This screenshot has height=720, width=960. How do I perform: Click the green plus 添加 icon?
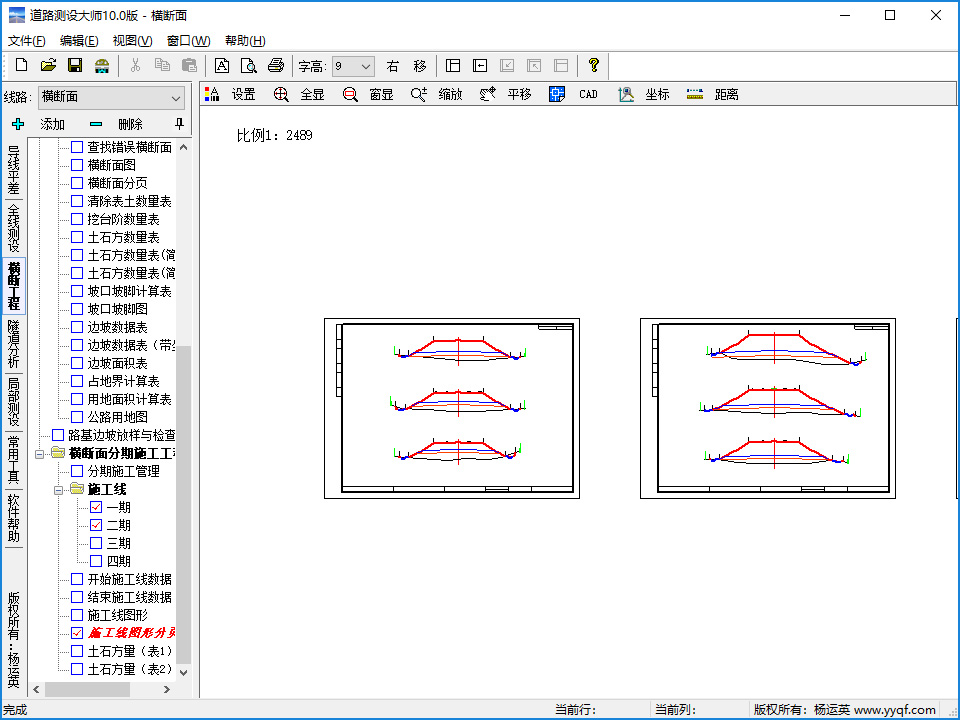(x=18, y=124)
